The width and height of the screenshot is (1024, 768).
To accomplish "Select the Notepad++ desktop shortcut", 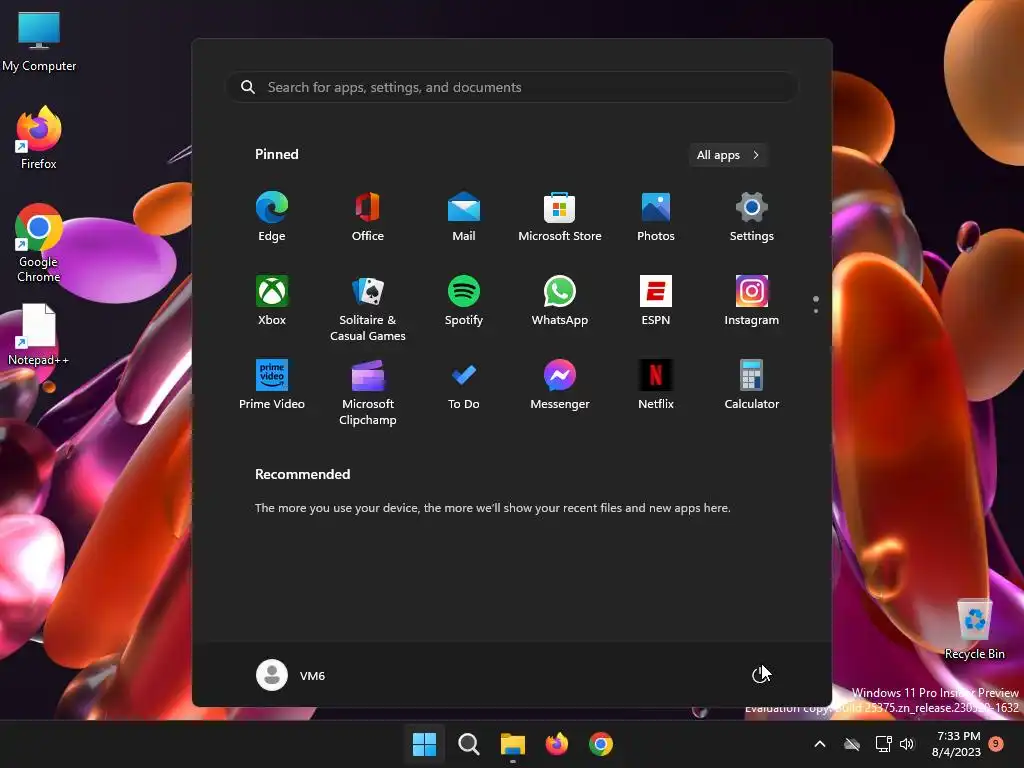I will click(39, 334).
